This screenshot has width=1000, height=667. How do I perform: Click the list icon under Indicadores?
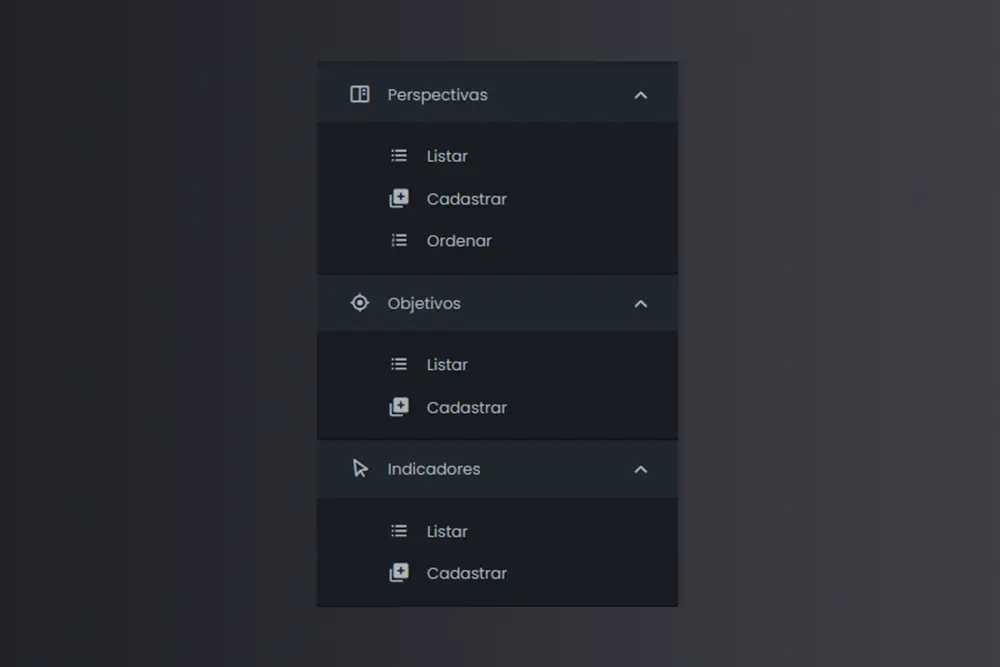(399, 532)
